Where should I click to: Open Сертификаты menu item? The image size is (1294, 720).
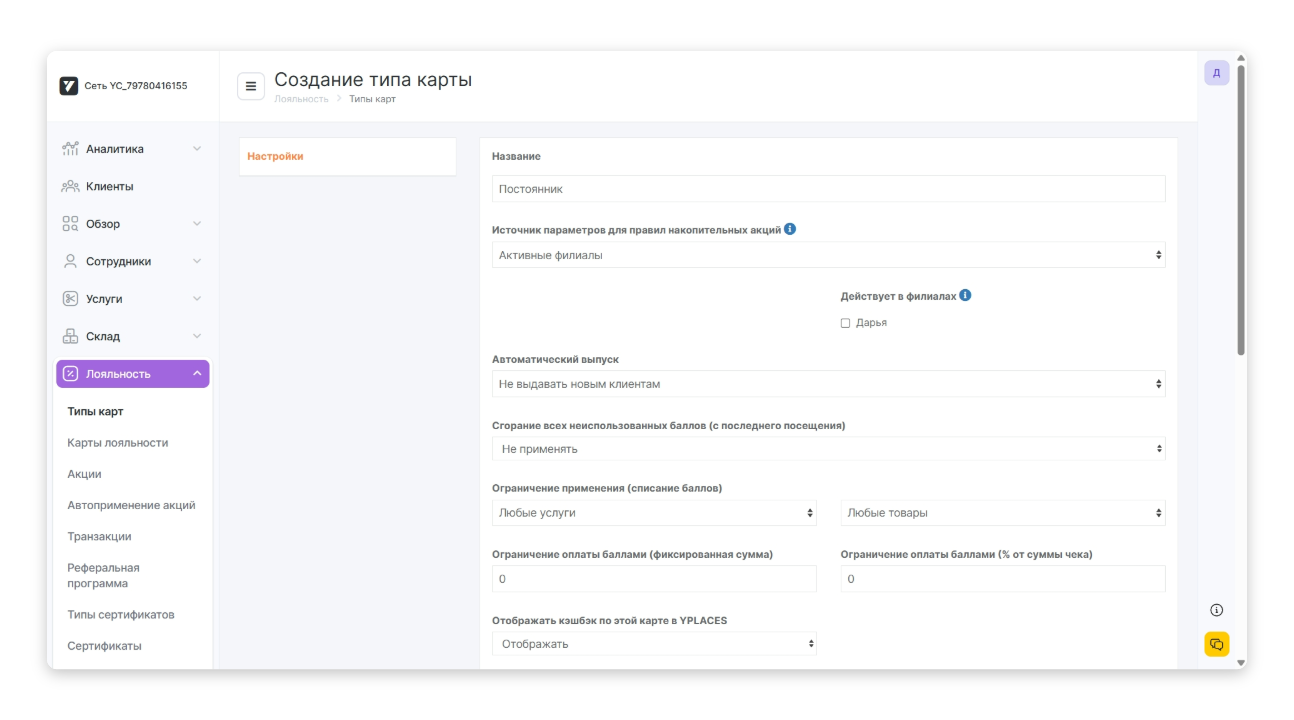104,646
